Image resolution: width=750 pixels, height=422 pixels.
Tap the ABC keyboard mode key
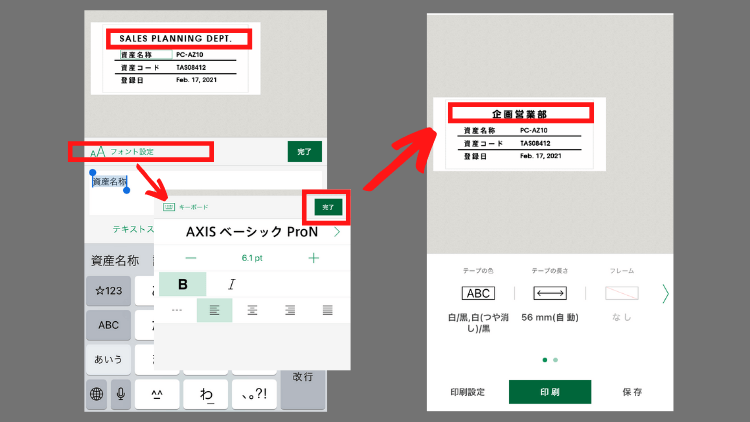[x=109, y=325]
